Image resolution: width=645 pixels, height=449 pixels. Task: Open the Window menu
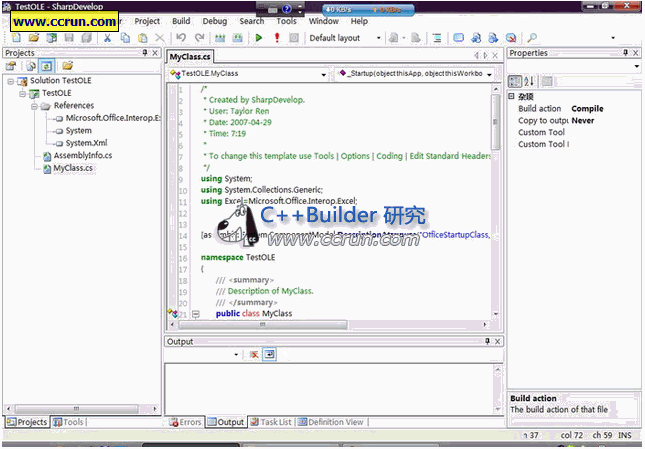point(324,21)
